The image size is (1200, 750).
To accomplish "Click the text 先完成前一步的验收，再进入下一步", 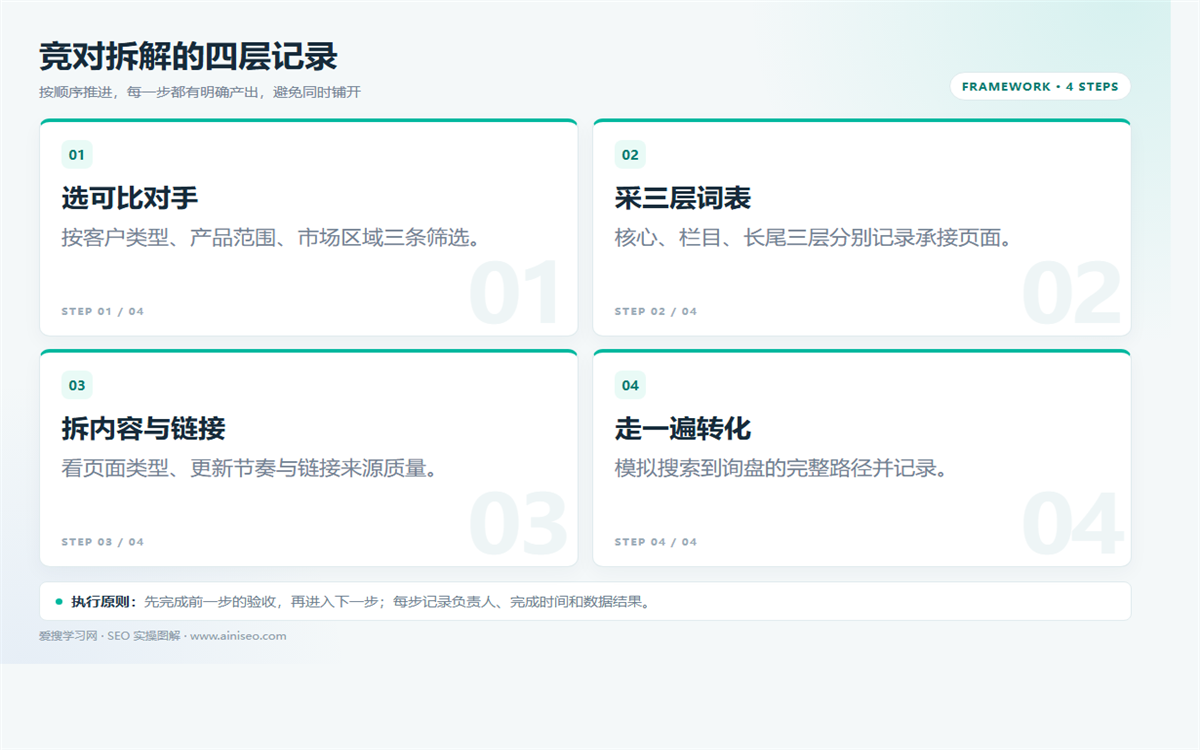I will [x=262, y=602].
